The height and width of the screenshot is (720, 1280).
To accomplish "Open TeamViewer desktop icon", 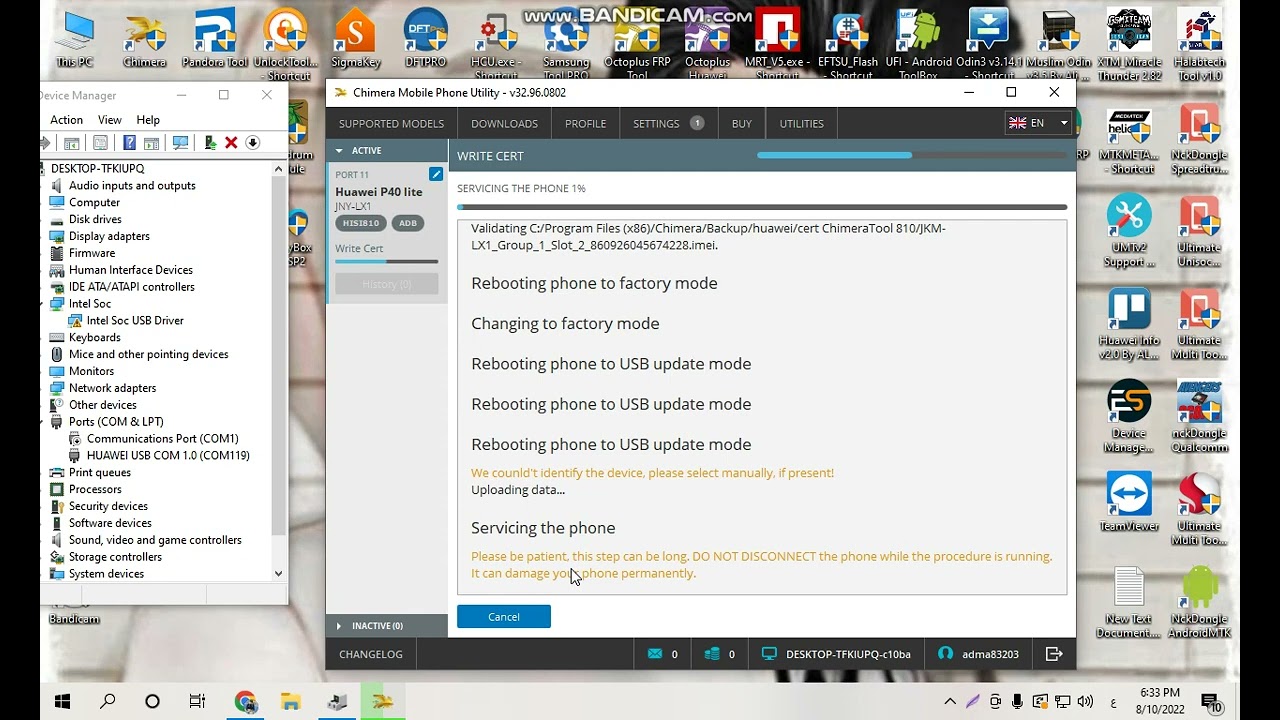I will [1129, 502].
